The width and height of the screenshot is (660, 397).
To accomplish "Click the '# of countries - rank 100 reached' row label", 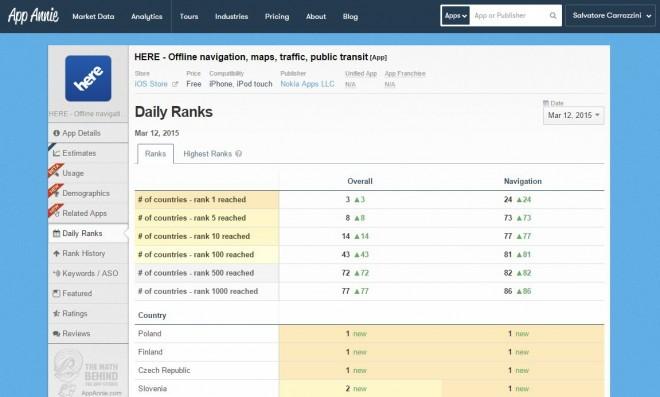I will click(x=196, y=255).
